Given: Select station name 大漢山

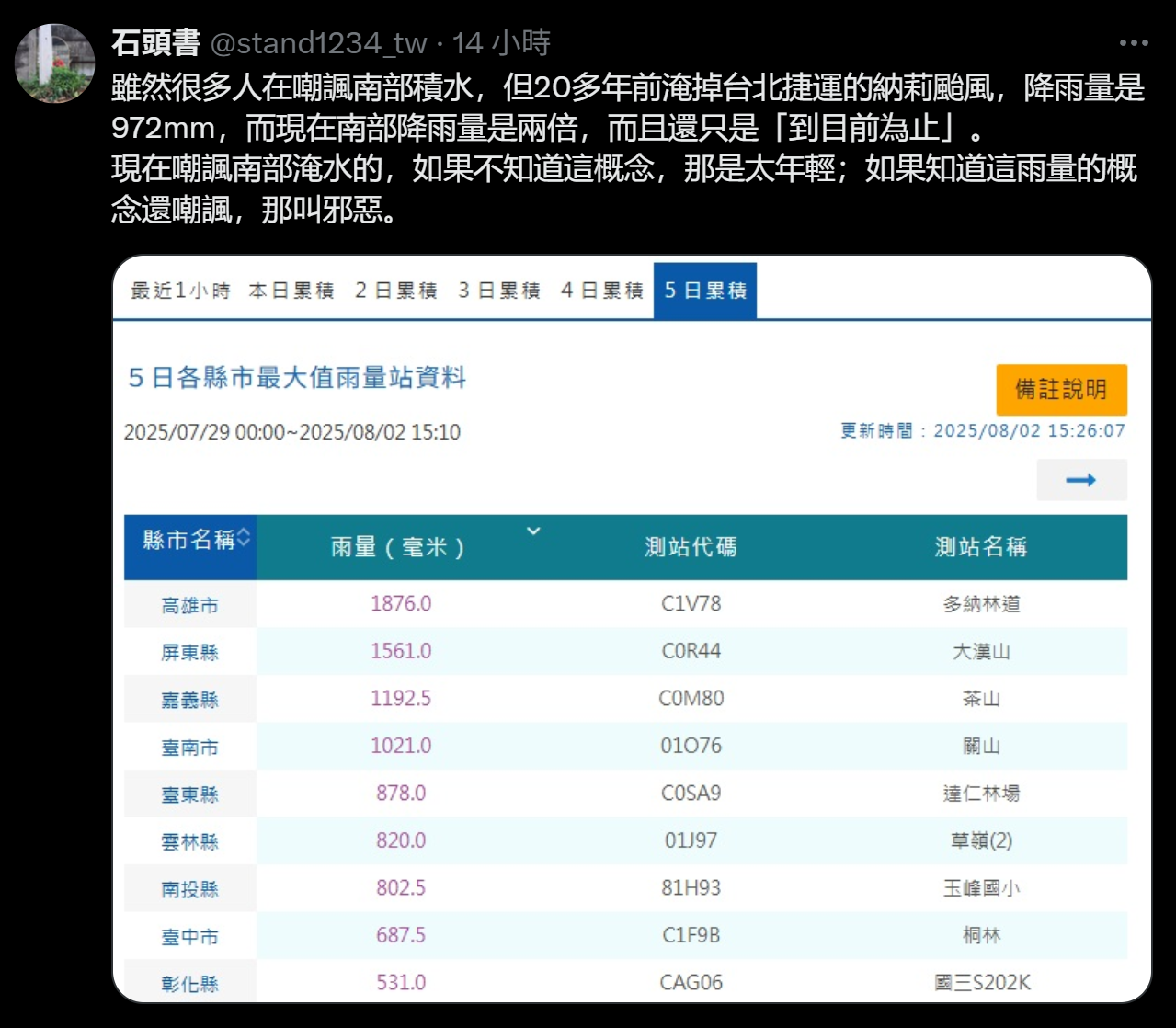Looking at the screenshot, I should click(x=981, y=652).
